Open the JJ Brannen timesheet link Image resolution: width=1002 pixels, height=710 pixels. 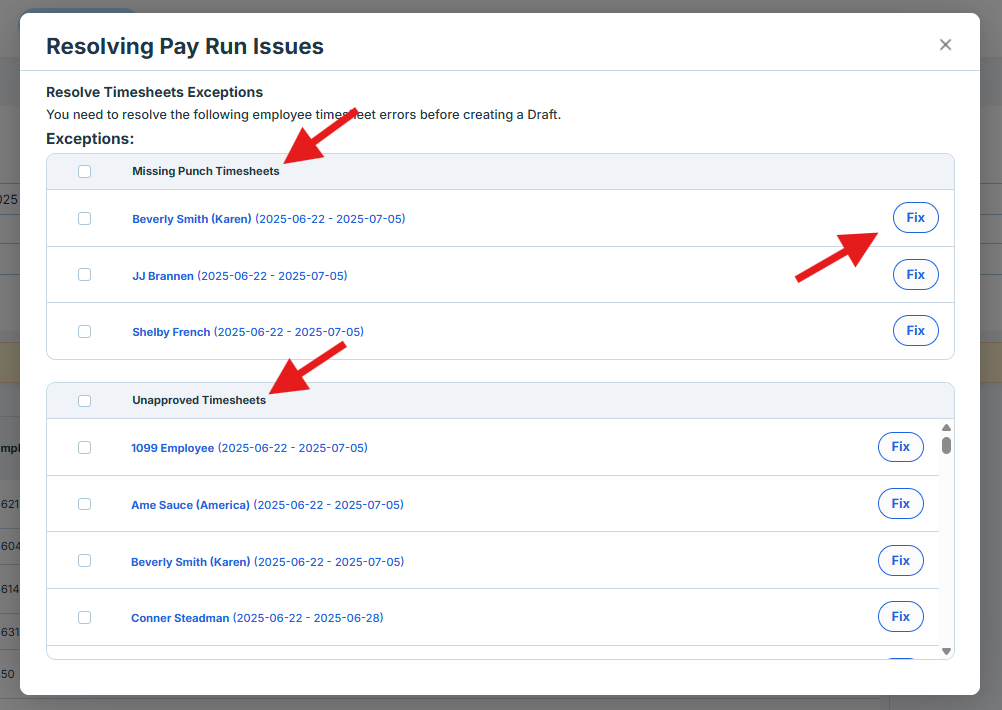click(x=163, y=276)
